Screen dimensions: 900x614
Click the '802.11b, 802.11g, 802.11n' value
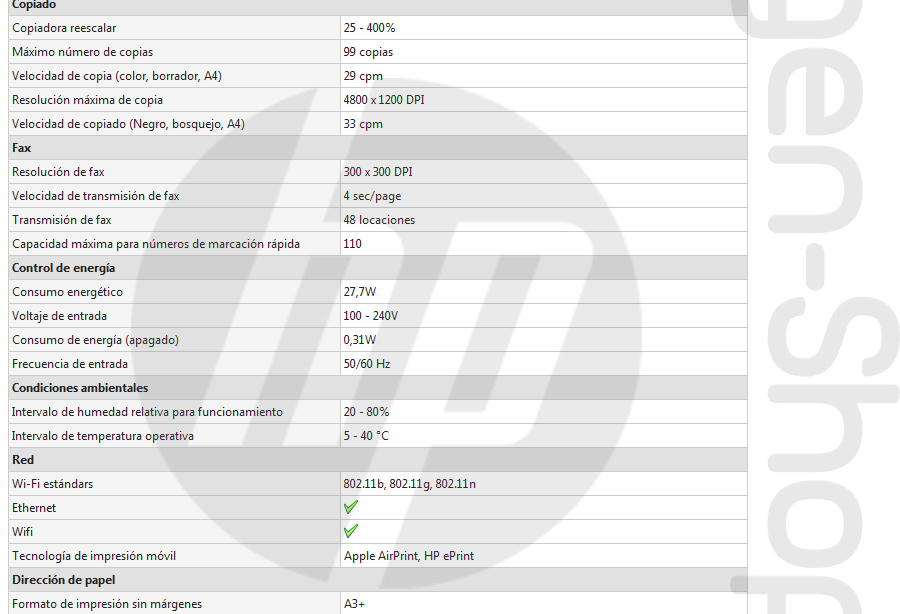point(409,484)
